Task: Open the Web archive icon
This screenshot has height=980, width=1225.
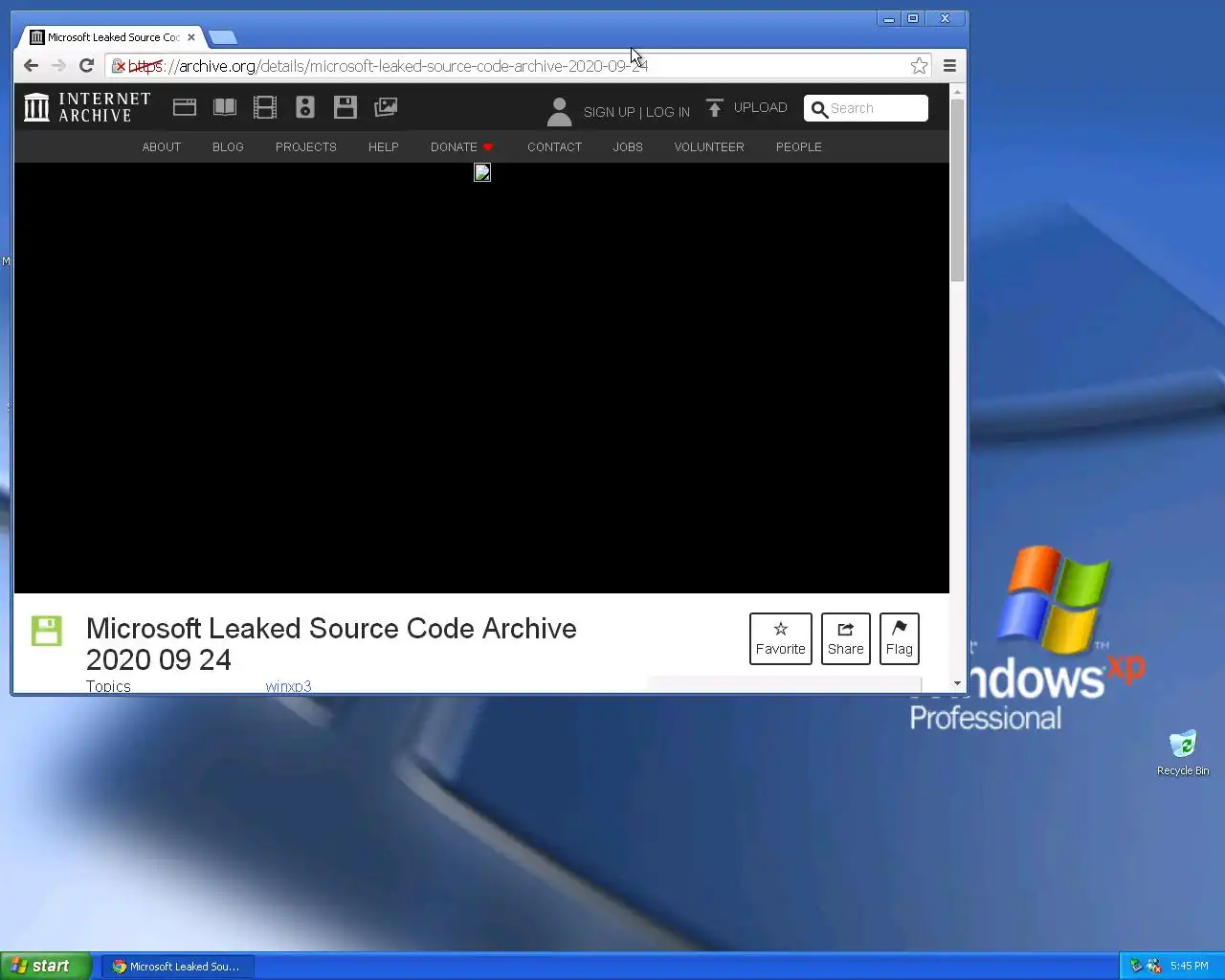Action: [x=185, y=107]
